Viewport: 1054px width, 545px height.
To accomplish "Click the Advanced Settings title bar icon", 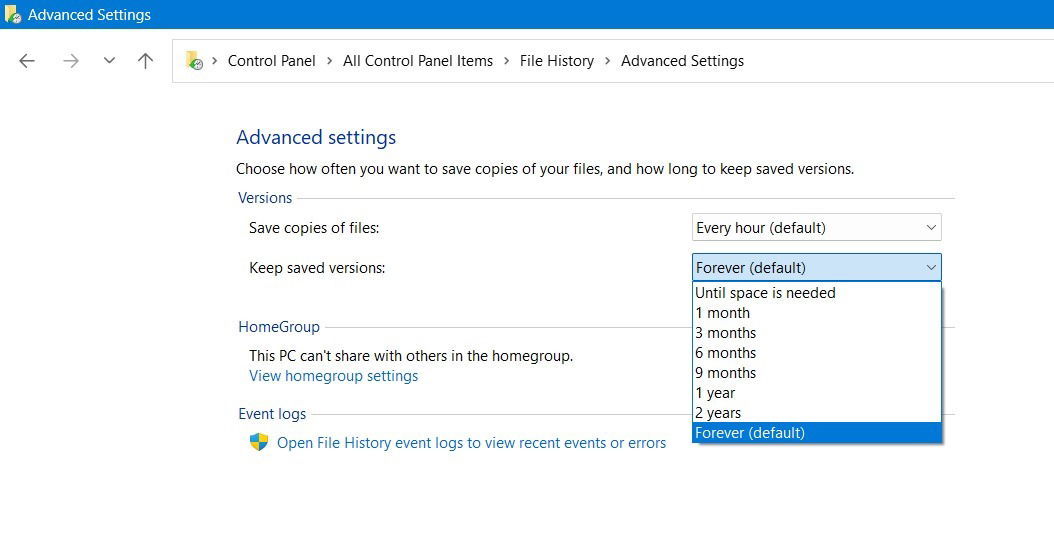I will 13,15.
